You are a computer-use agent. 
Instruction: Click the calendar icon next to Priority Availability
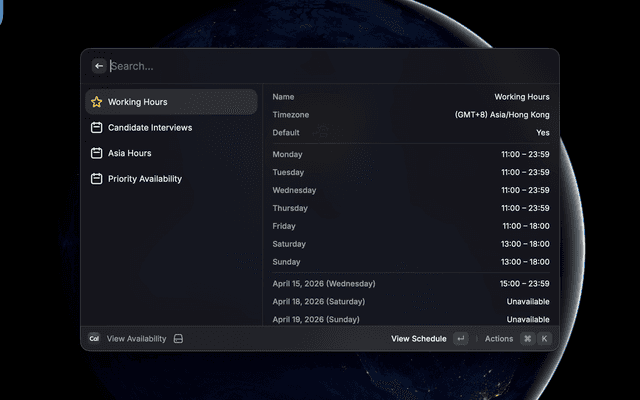pyautogui.click(x=96, y=179)
